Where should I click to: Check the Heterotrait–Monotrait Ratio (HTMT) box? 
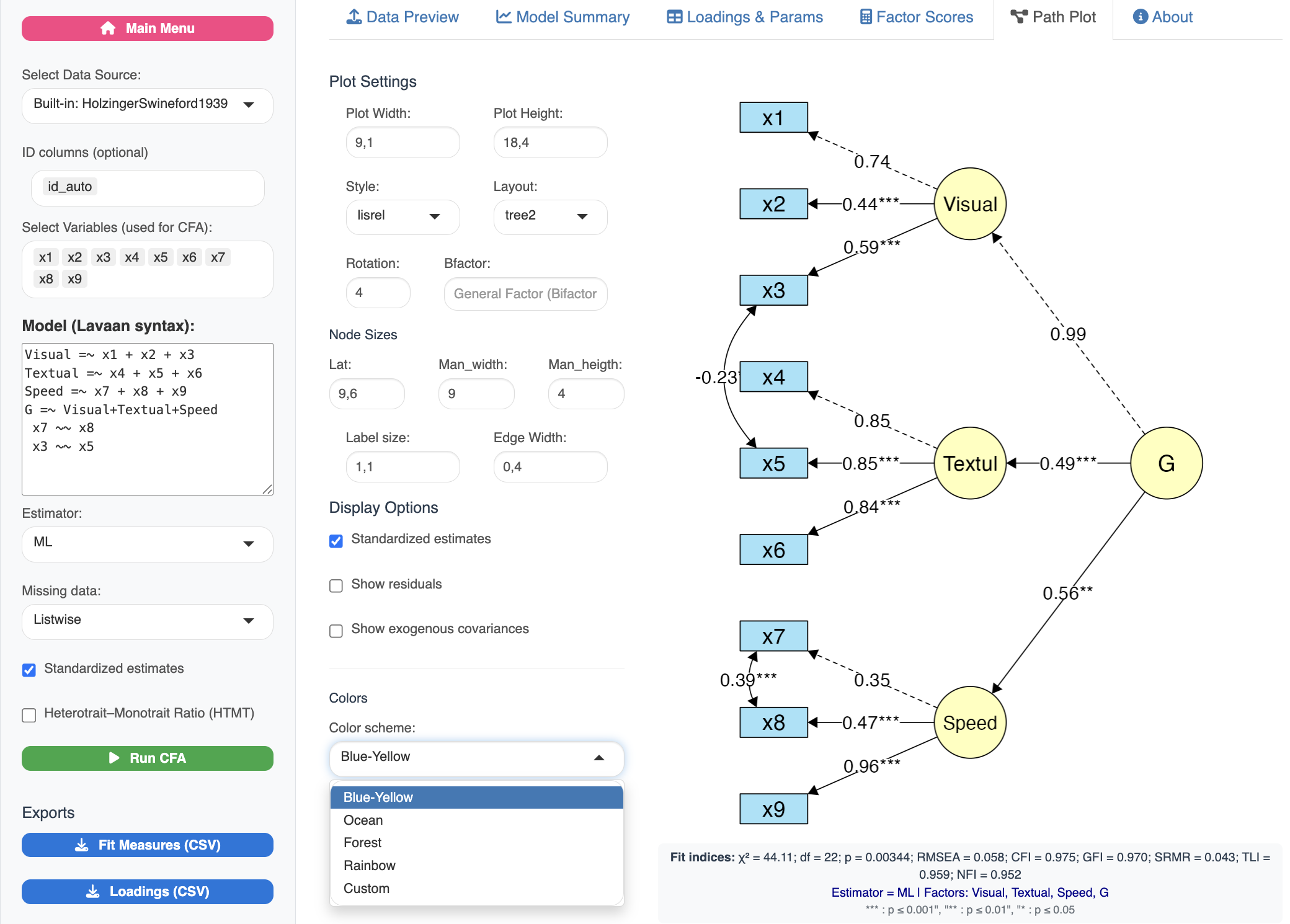pyautogui.click(x=29, y=715)
